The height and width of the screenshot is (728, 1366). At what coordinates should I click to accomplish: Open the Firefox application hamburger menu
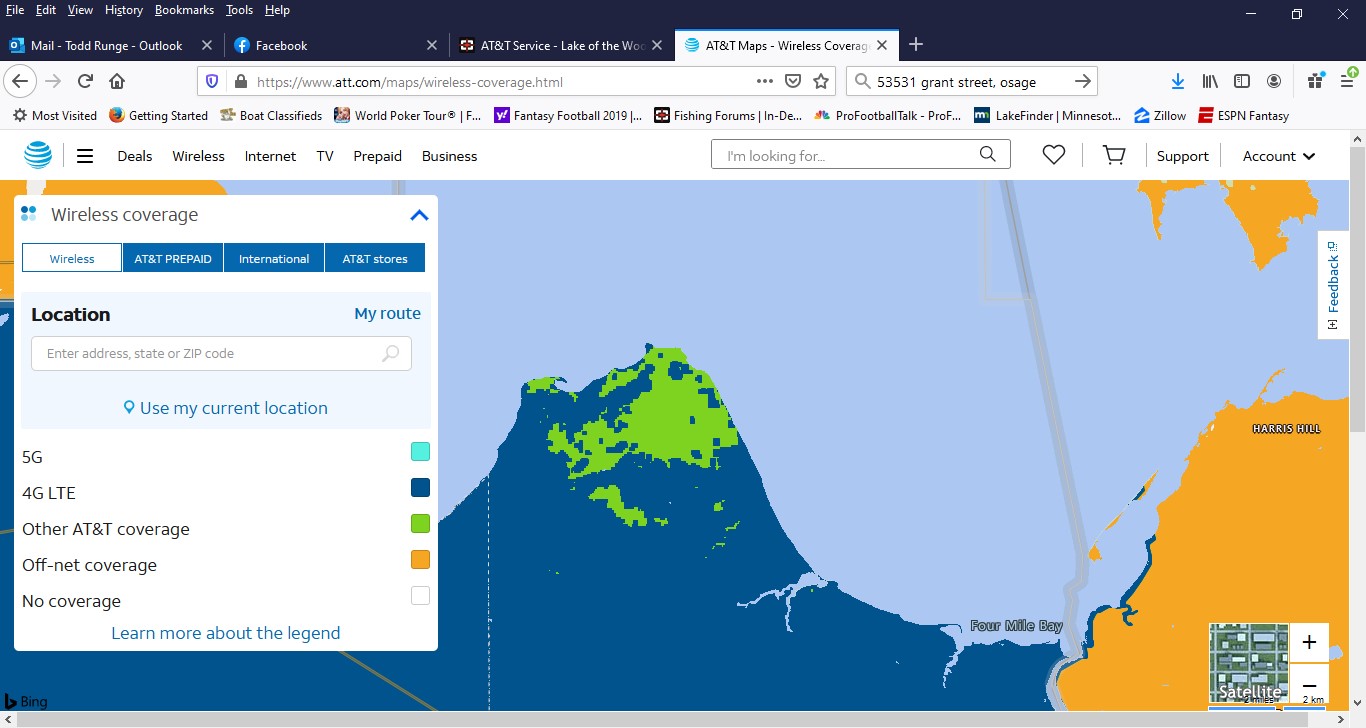[1346, 81]
